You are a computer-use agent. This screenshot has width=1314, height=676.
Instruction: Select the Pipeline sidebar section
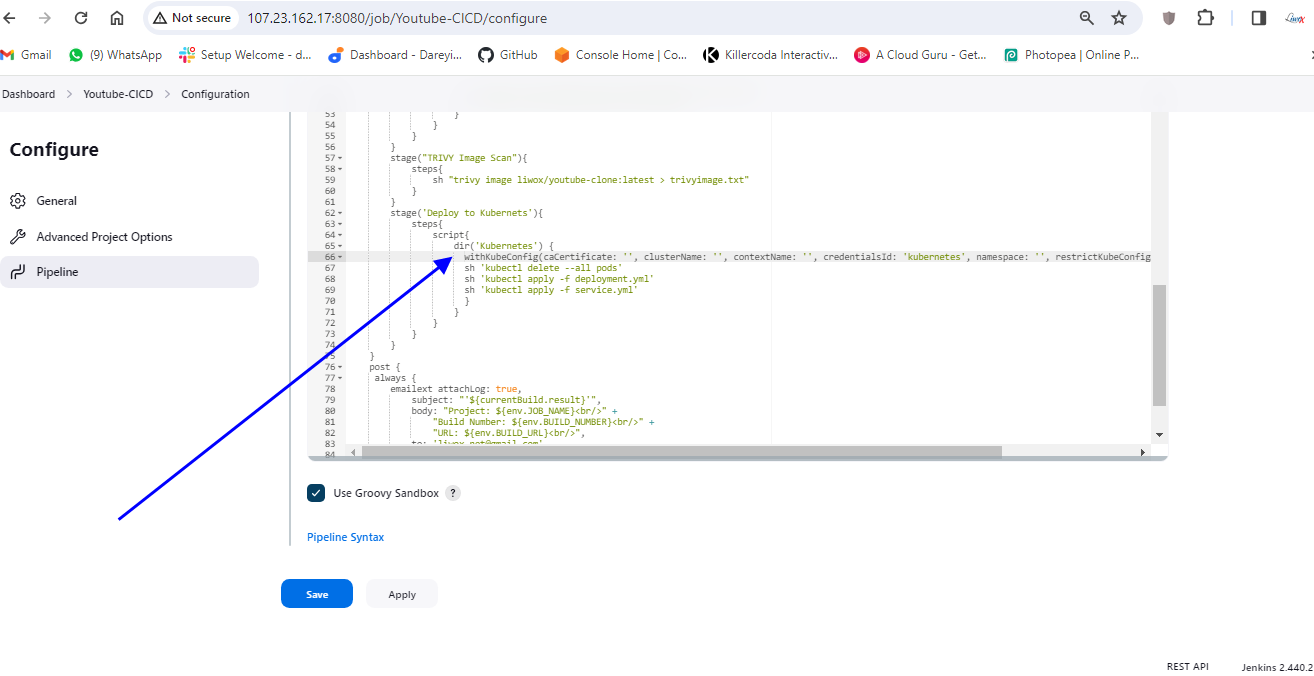coord(57,272)
